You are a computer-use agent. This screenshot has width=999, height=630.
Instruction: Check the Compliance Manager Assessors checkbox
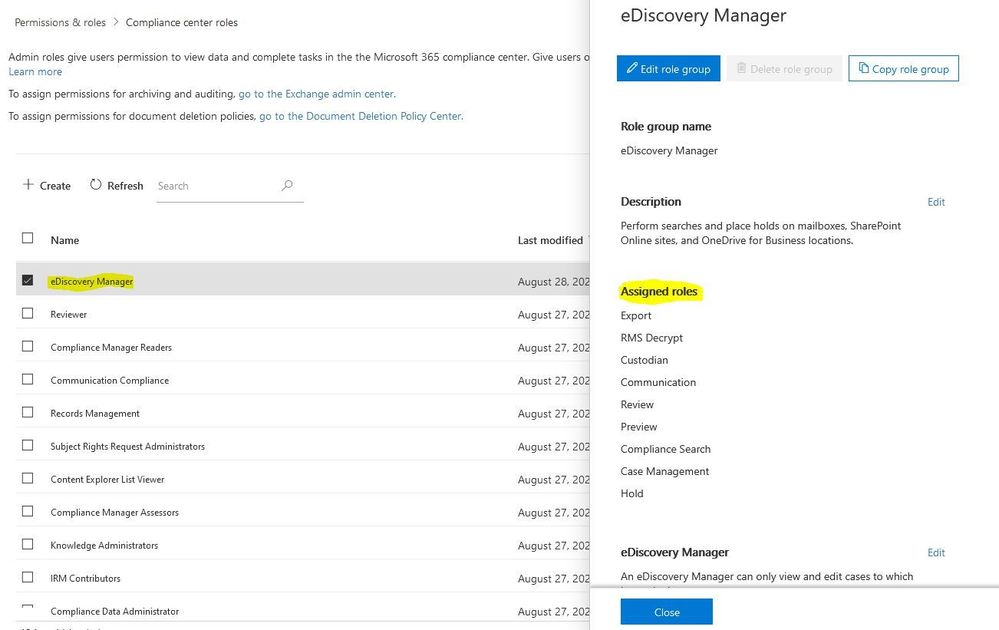pos(27,512)
